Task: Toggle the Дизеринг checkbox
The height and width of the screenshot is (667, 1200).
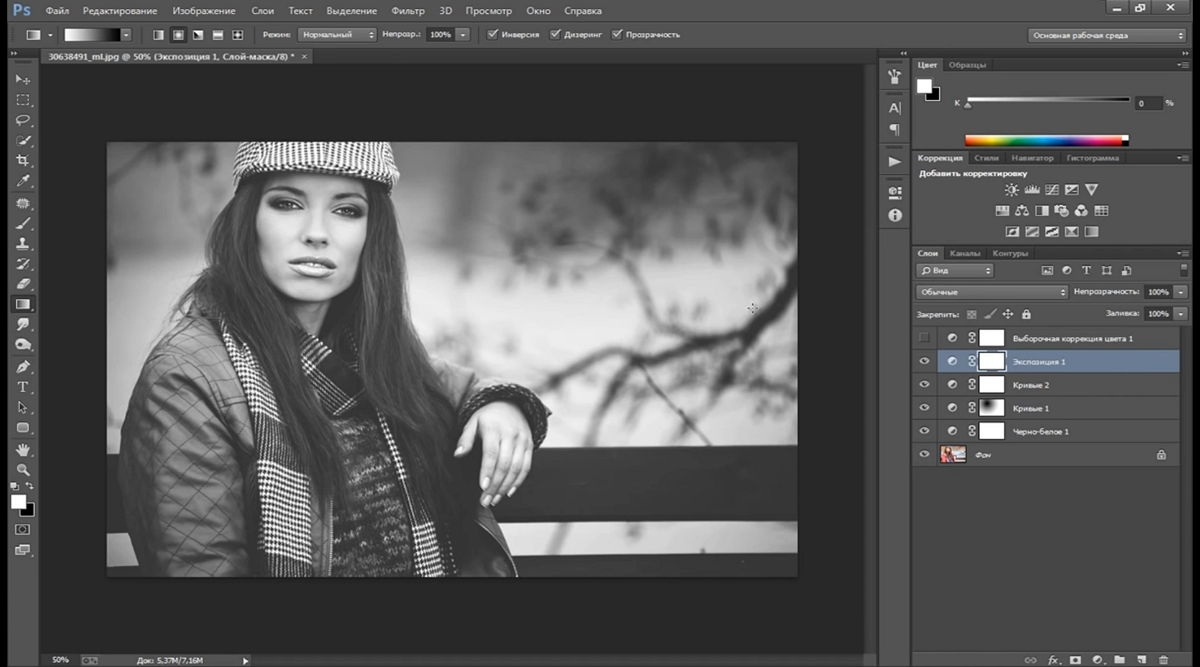Action: pyautogui.click(x=555, y=34)
